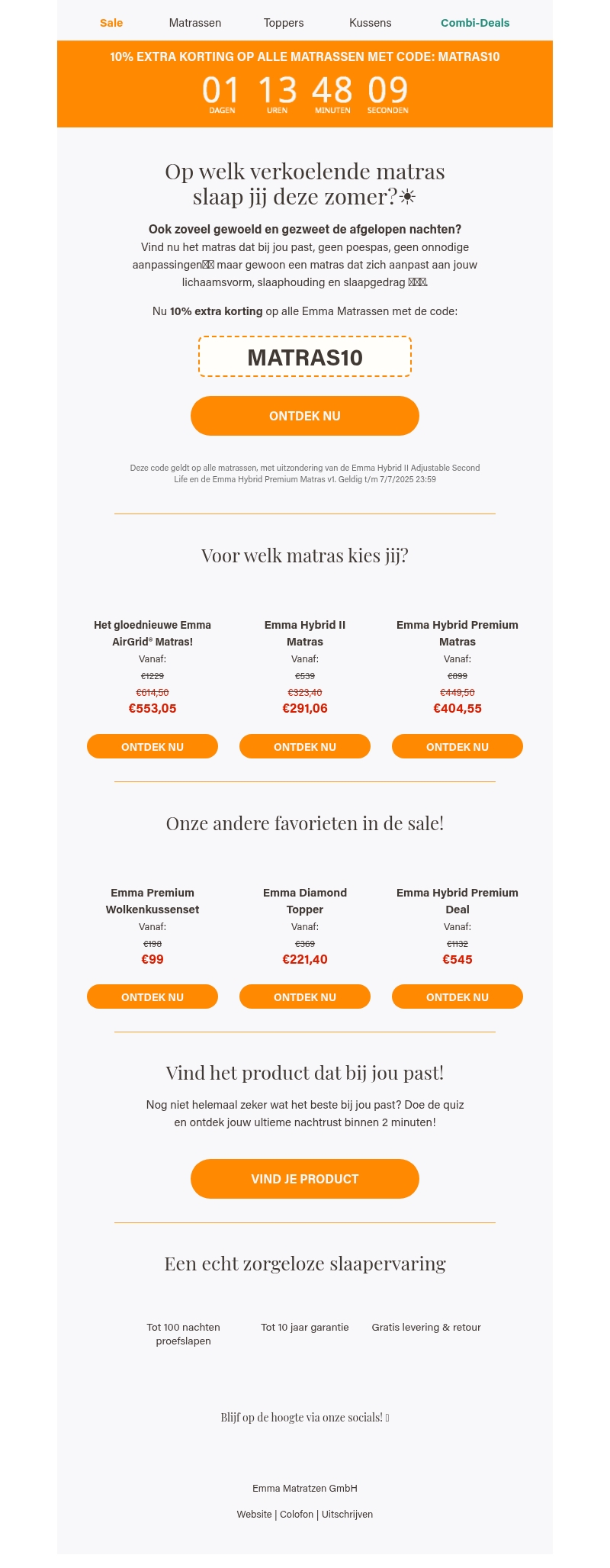This screenshot has height=1568, width=610.
Task: Open the Website footer link
Action: click(x=254, y=1515)
